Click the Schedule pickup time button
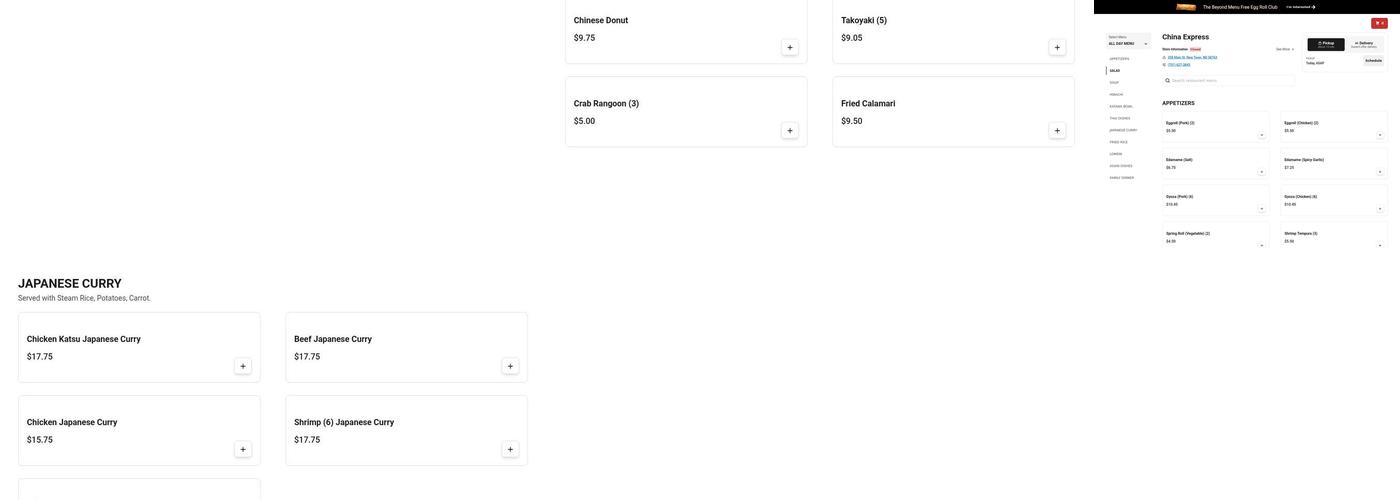Screen dimensions: 1400x500 (1373, 61)
